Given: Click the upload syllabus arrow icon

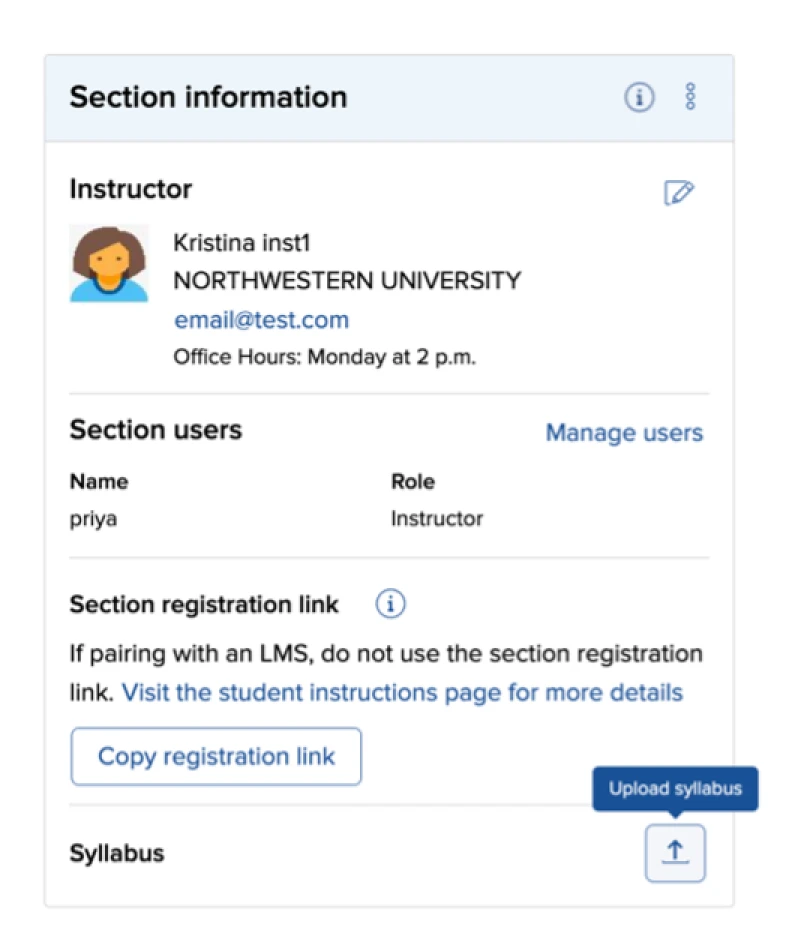Looking at the screenshot, I should [x=675, y=852].
